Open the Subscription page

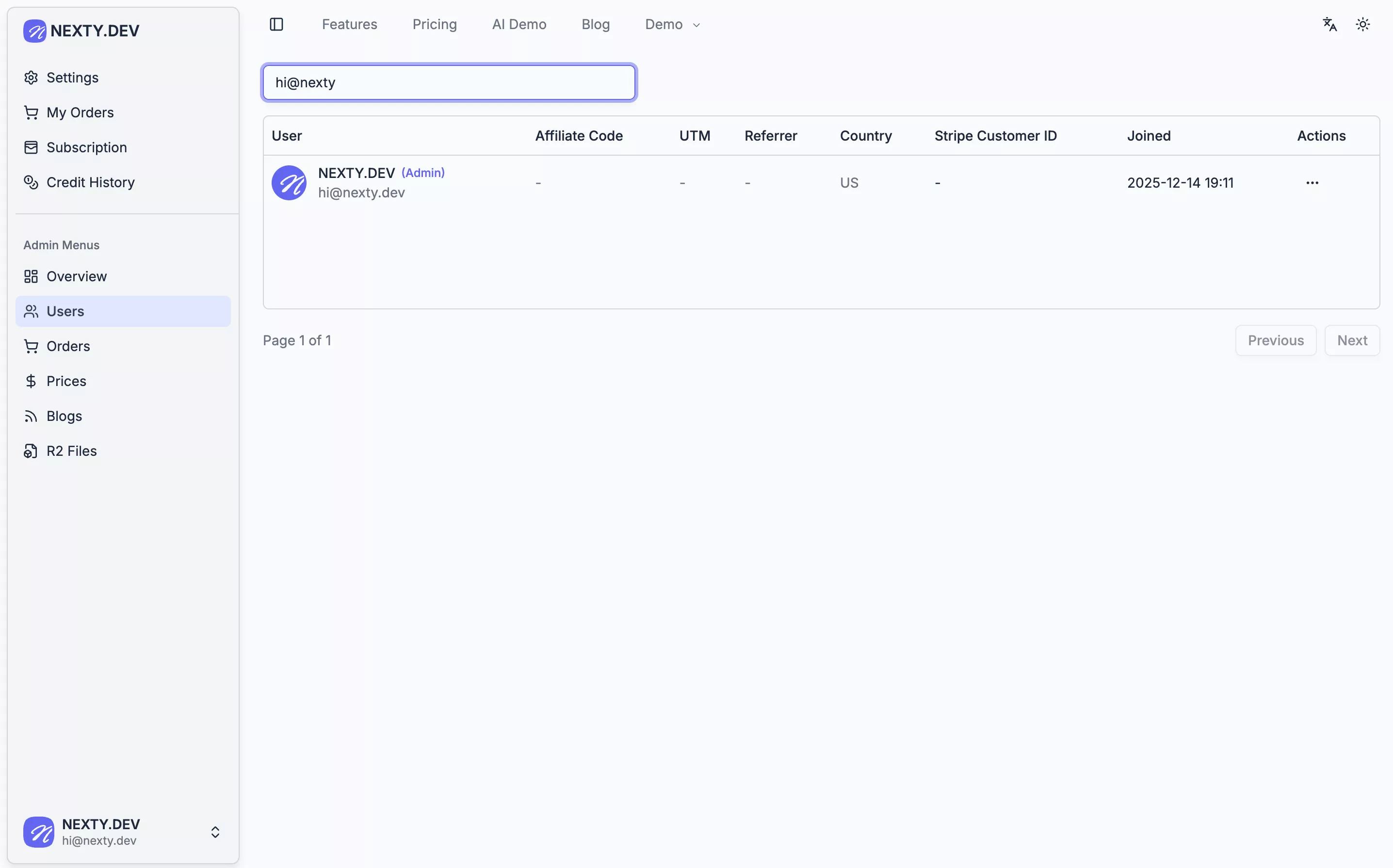pos(86,147)
